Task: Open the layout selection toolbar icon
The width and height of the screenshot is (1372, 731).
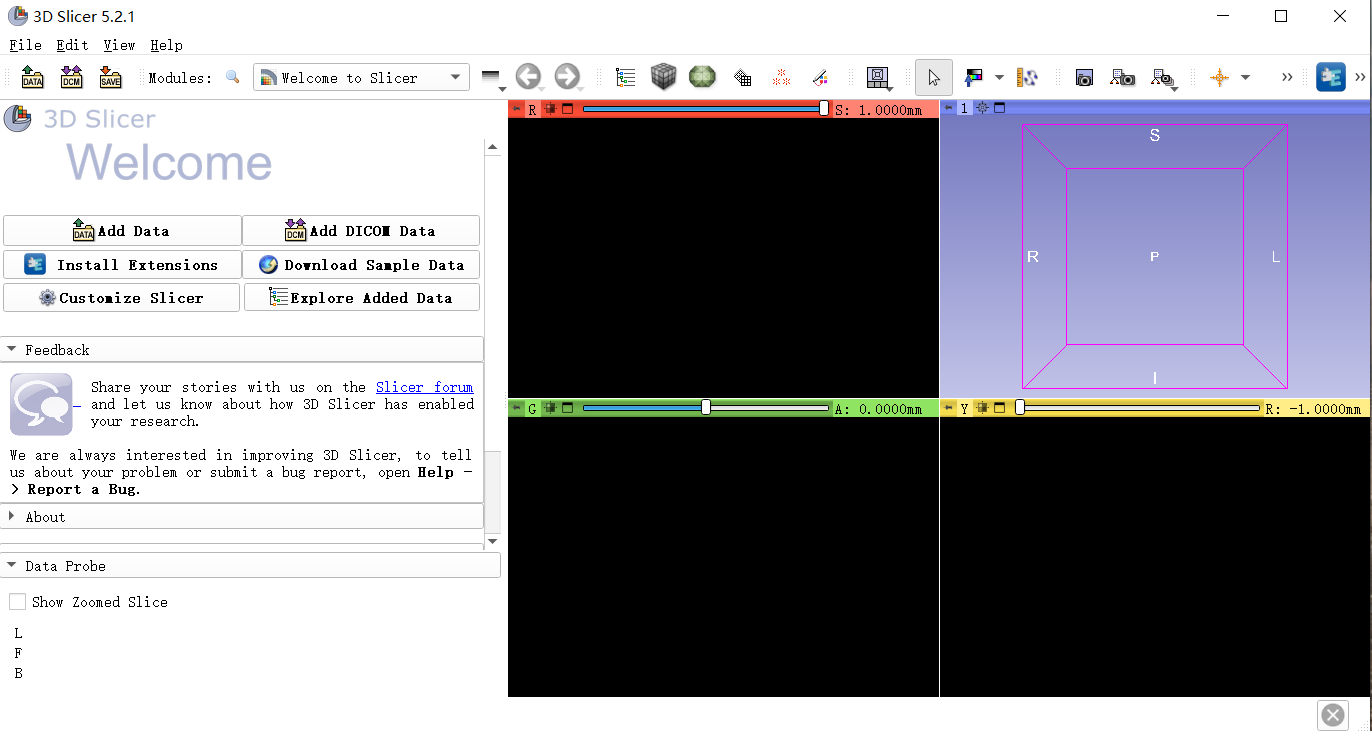Action: click(878, 77)
